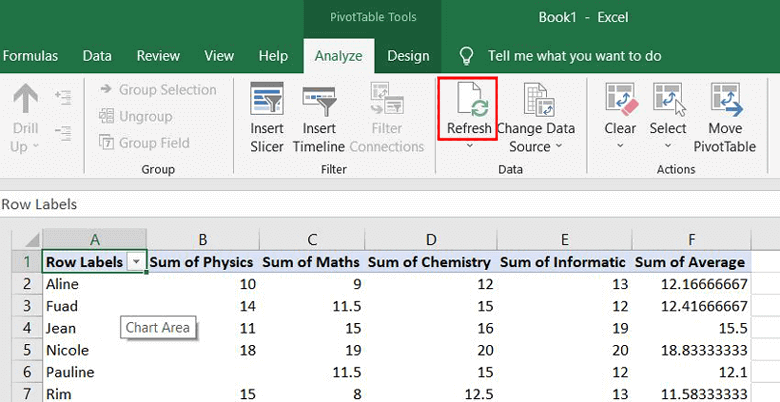The width and height of the screenshot is (780, 402).
Task: Open the Review ribbon tab
Action: 158,56
